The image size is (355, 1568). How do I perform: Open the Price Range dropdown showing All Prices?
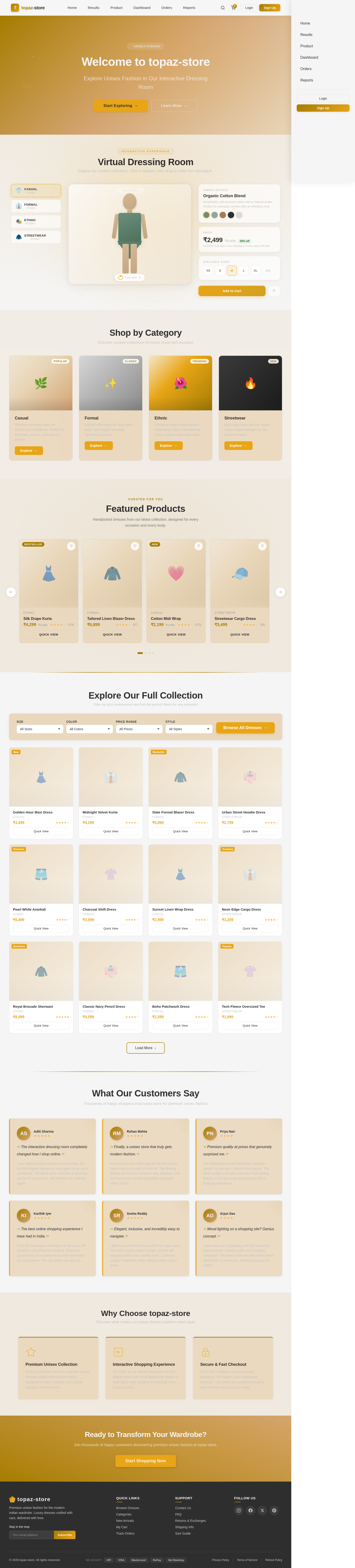tap(139, 729)
